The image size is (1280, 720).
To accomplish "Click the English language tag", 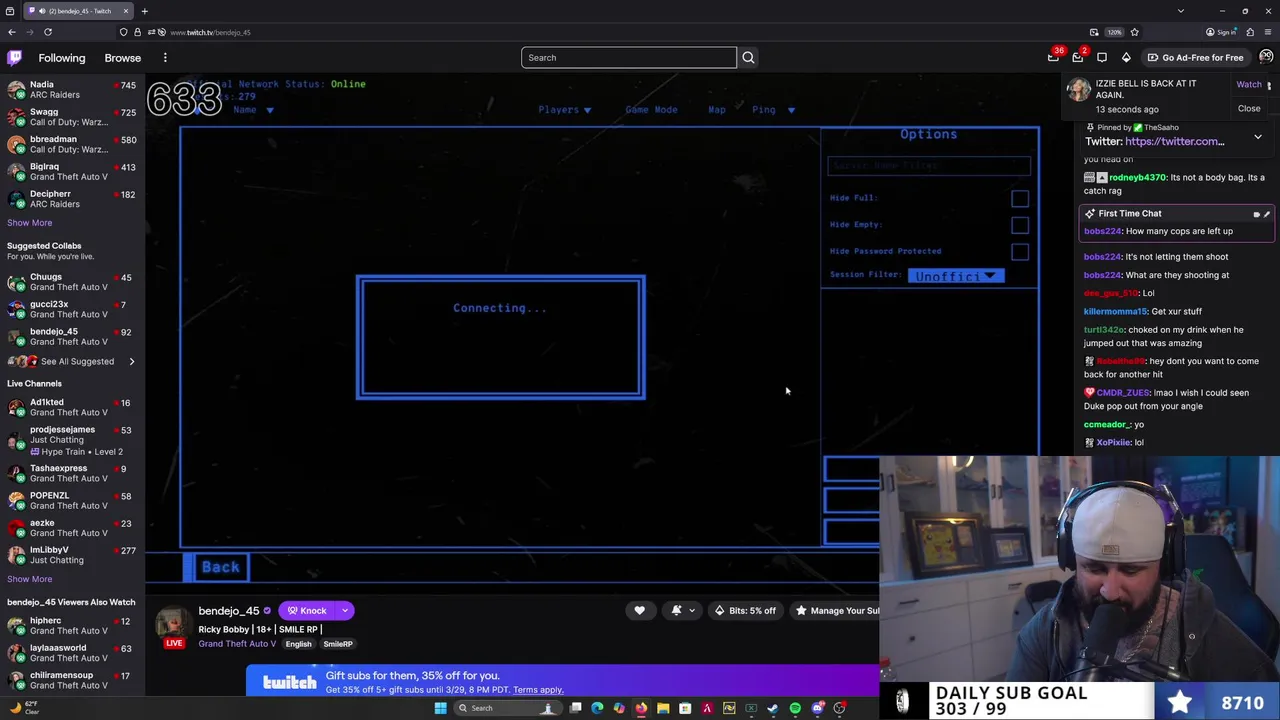I will (298, 644).
